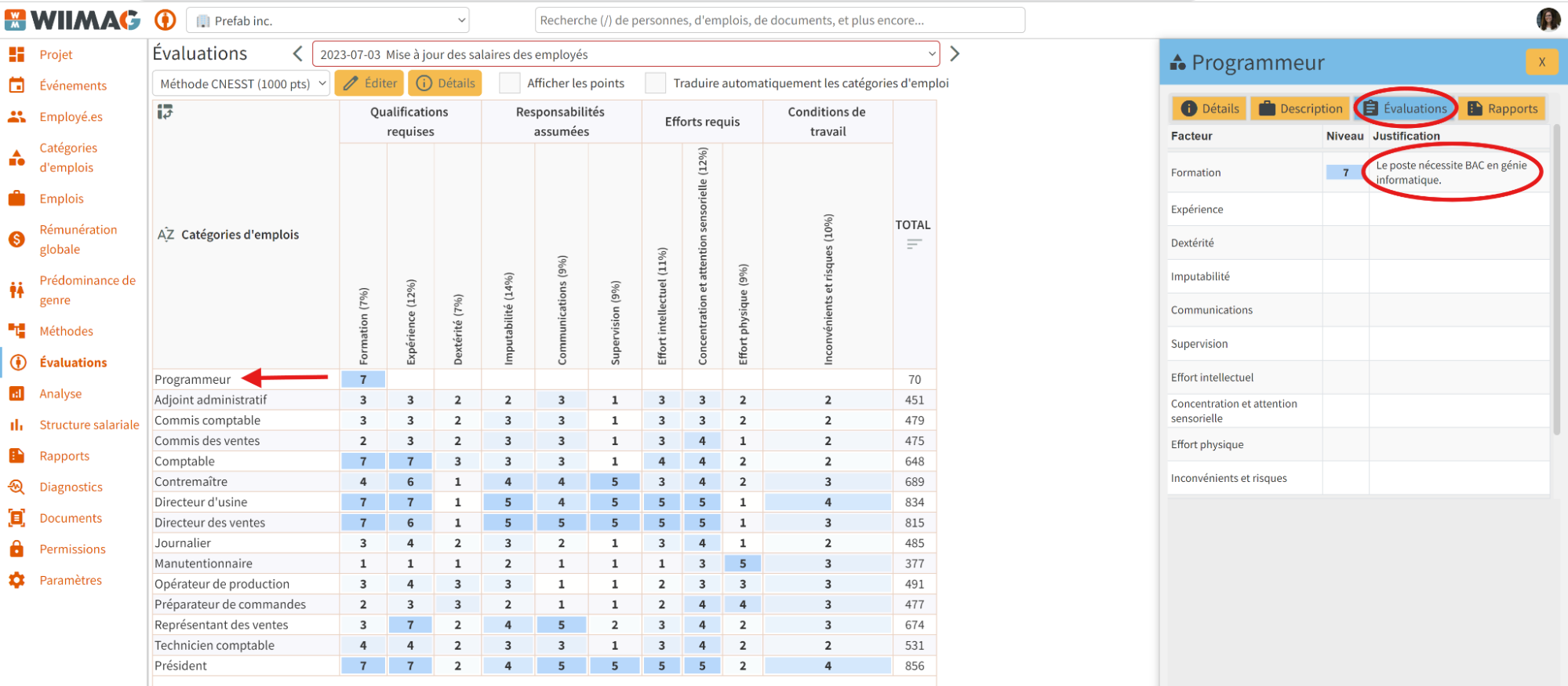Enable the Afficher les points checkbox
The image size is (1568, 686).
pyautogui.click(x=510, y=83)
